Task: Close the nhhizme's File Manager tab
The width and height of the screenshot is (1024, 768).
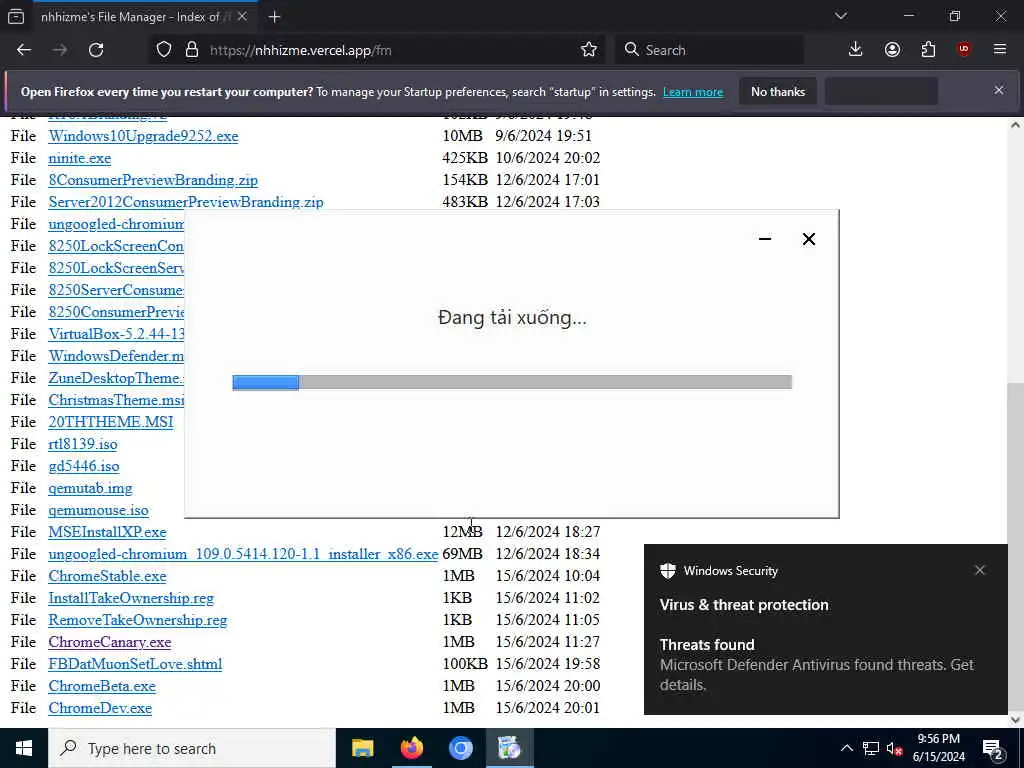Action: coord(242,17)
